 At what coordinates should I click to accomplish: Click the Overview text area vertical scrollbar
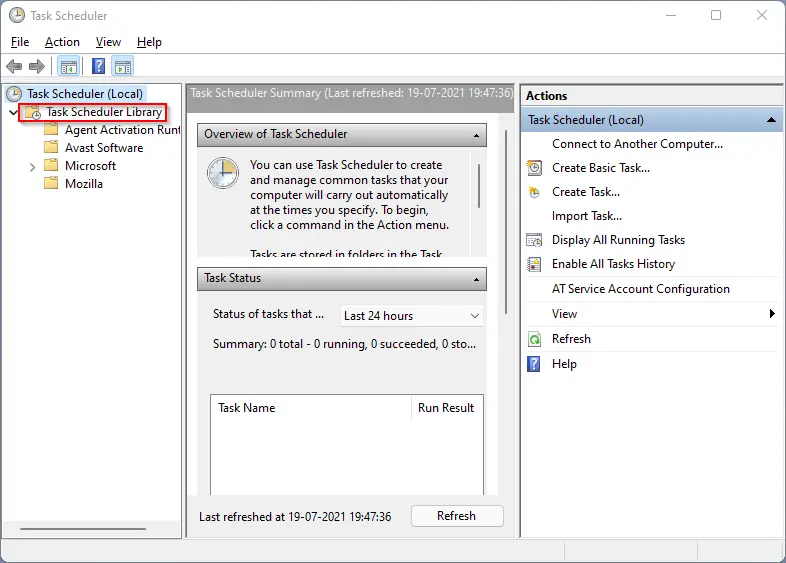pos(479,185)
